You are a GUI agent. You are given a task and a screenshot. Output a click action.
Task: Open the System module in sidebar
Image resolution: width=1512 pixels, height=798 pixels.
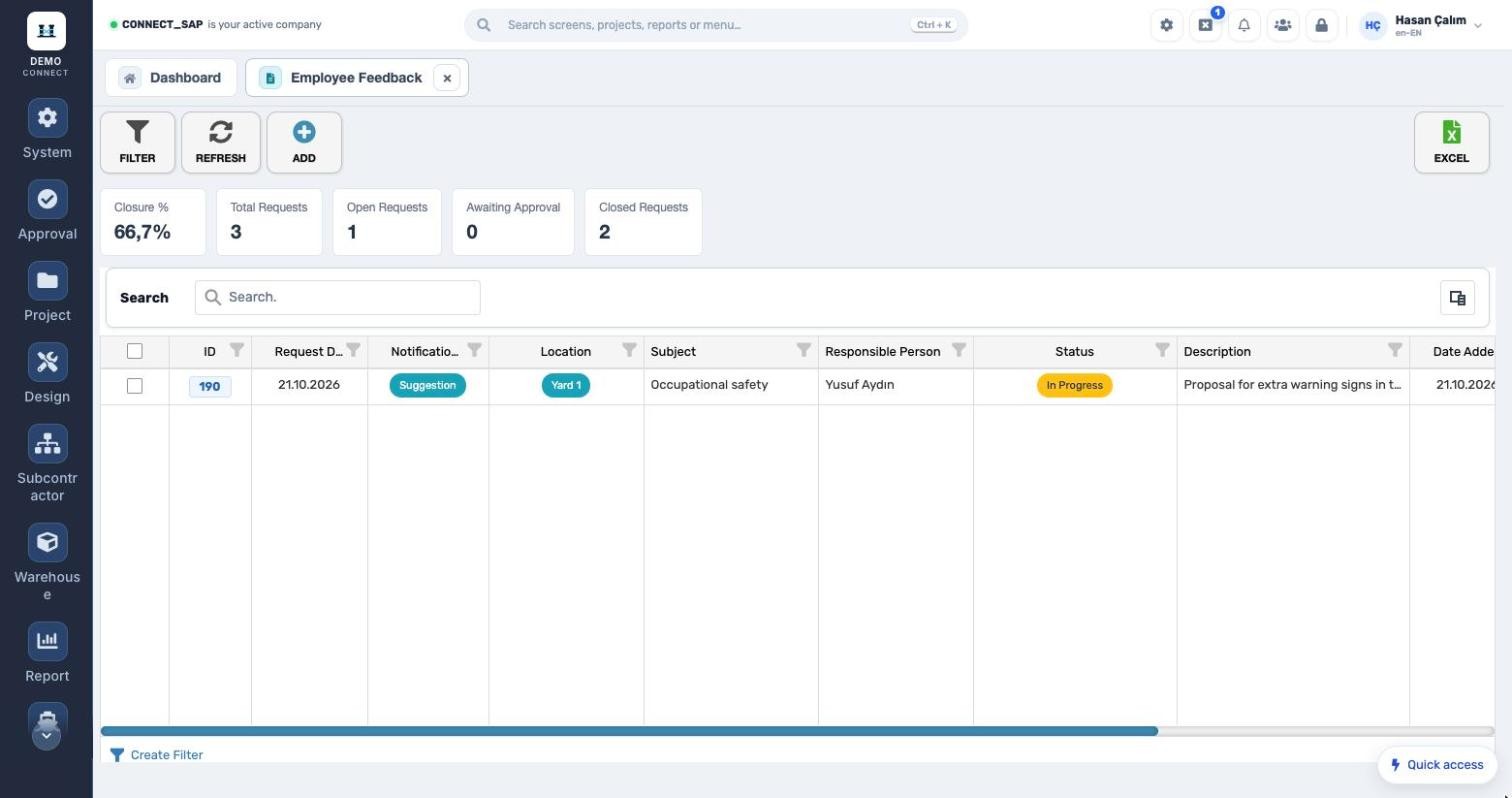pos(47,129)
